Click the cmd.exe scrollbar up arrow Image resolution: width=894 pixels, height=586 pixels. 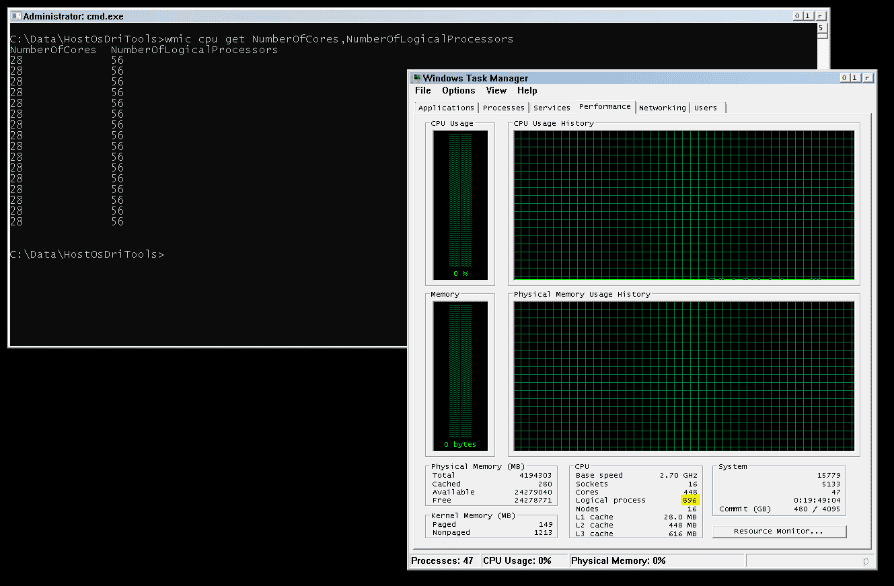(822, 29)
